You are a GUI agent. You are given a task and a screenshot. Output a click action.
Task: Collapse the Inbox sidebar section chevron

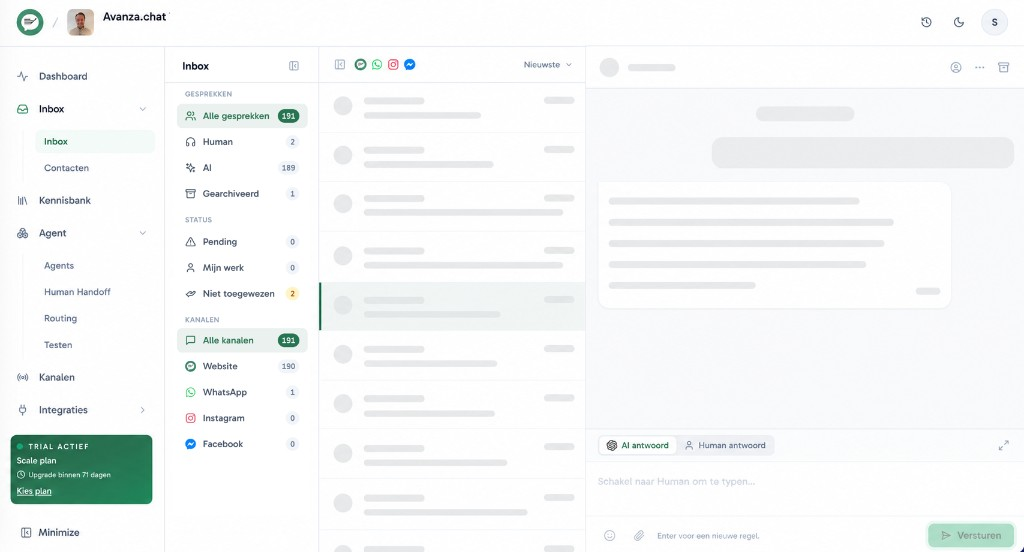pyautogui.click(x=142, y=109)
